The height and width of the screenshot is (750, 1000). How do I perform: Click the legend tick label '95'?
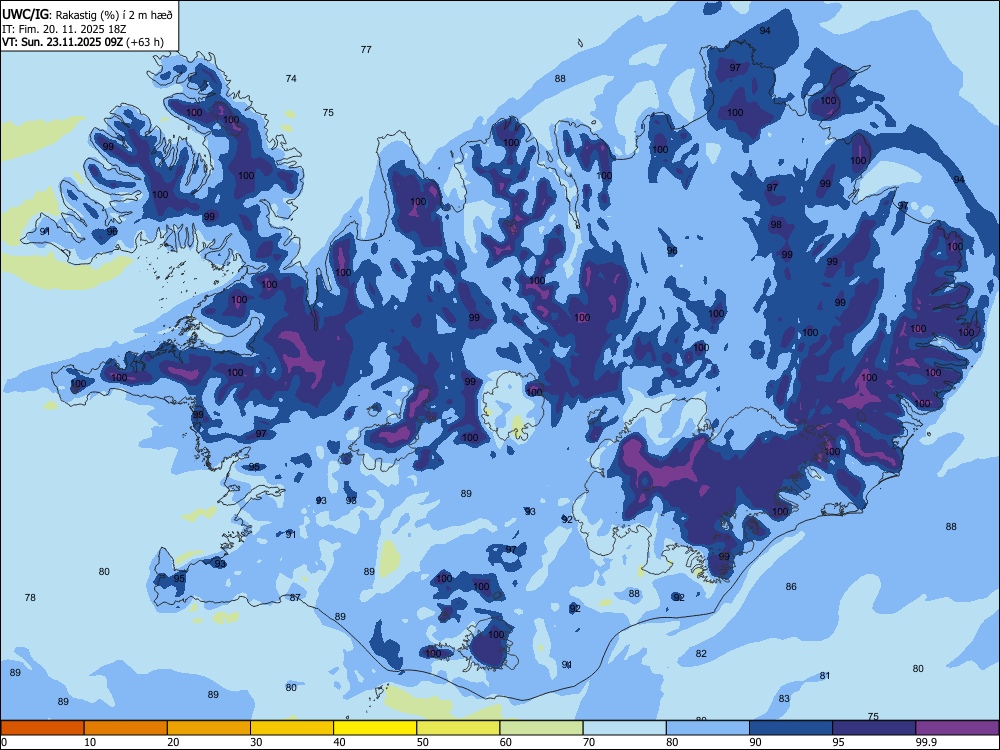pyautogui.click(x=839, y=742)
